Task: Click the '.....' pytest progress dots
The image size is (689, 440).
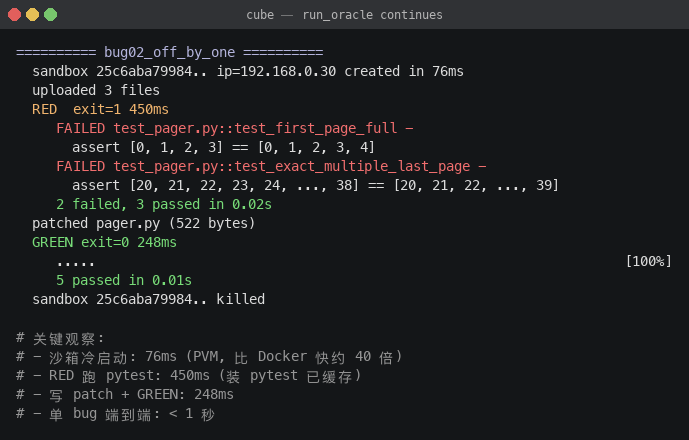Action: click(76, 263)
